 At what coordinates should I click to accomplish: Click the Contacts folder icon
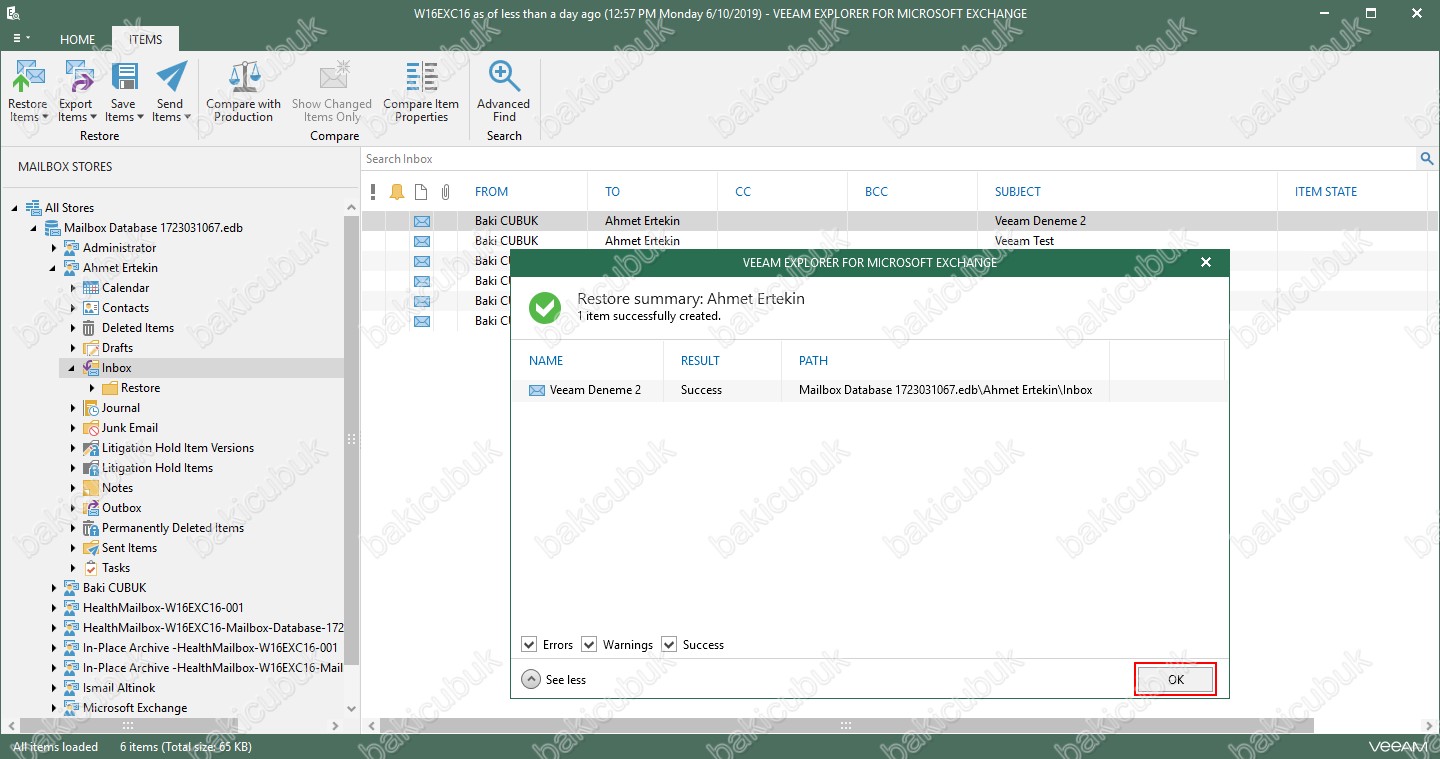91,308
